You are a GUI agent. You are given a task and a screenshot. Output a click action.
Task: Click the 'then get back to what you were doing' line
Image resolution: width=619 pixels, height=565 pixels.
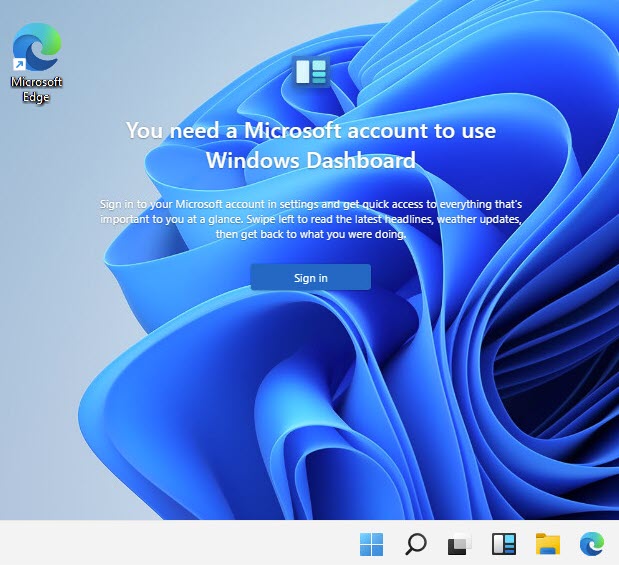pos(310,234)
